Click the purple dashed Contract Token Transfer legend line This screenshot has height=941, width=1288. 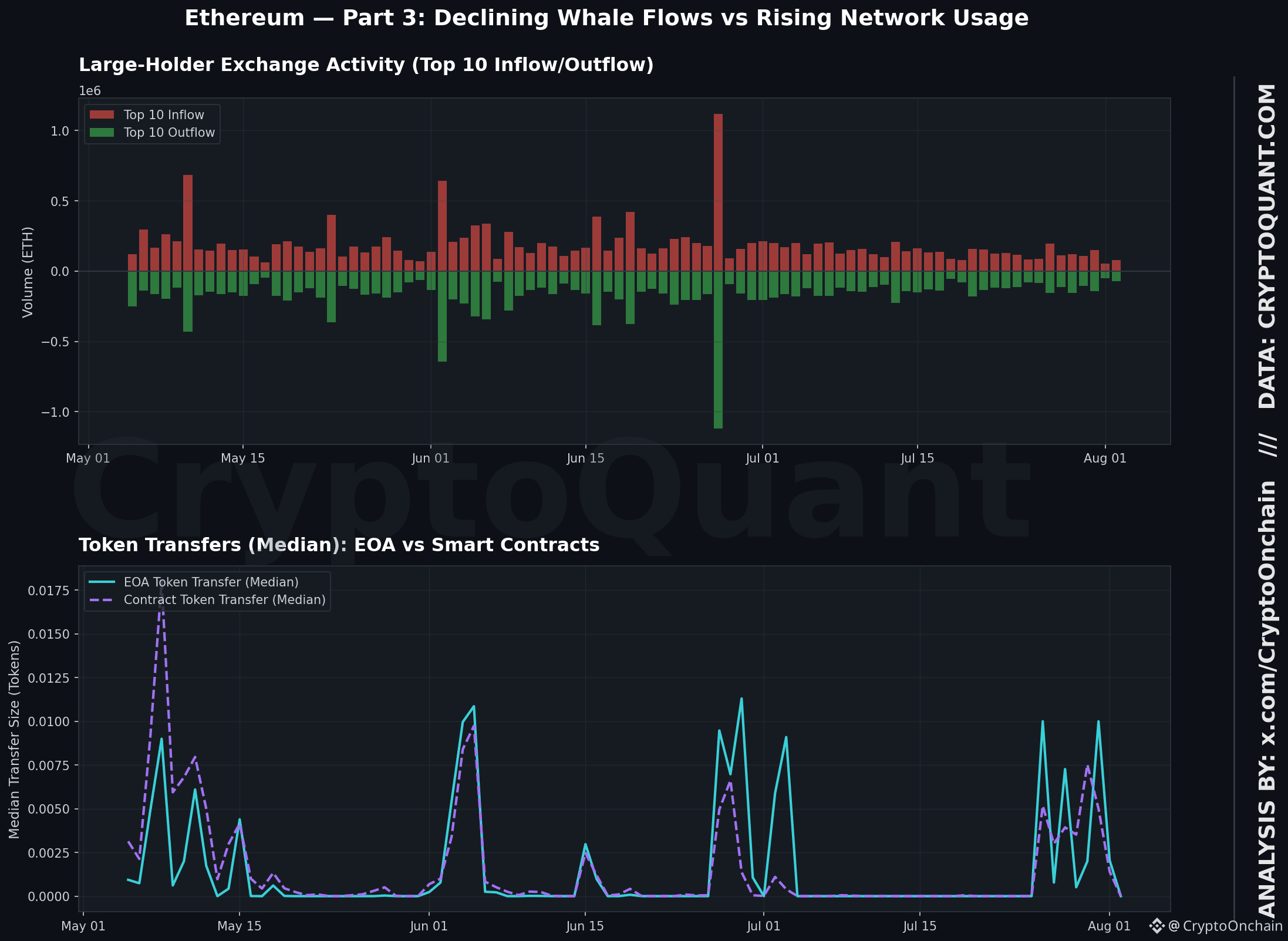click(102, 599)
